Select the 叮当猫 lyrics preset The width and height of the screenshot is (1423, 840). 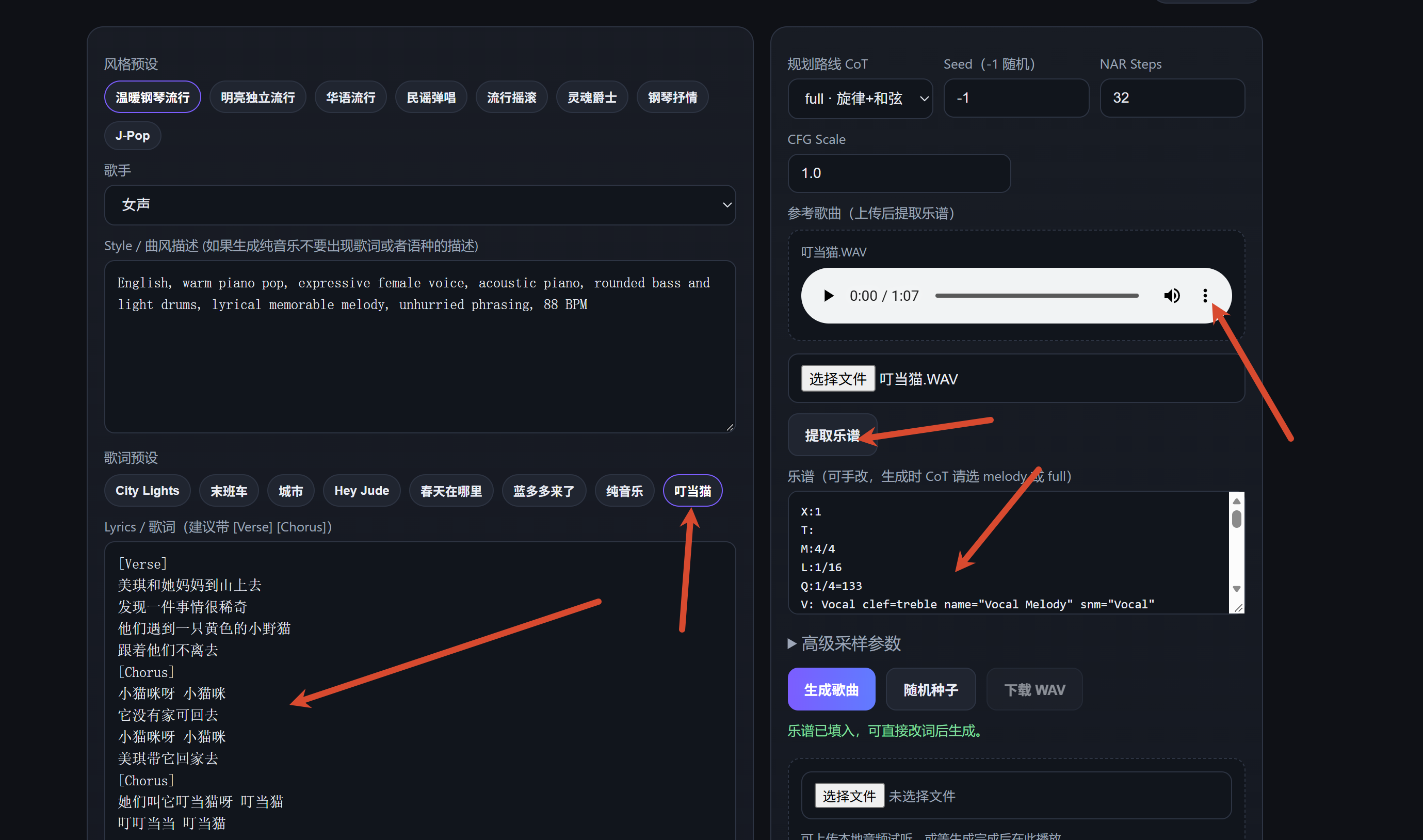(x=692, y=491)
